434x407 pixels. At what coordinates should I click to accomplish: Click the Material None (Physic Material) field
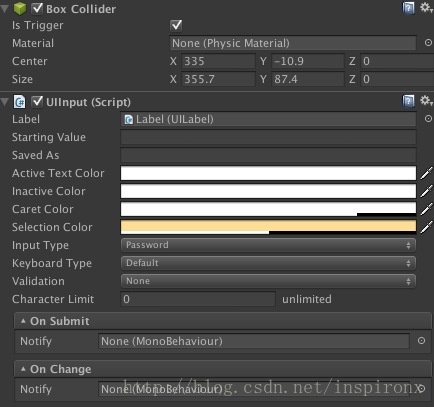[293, 43]
